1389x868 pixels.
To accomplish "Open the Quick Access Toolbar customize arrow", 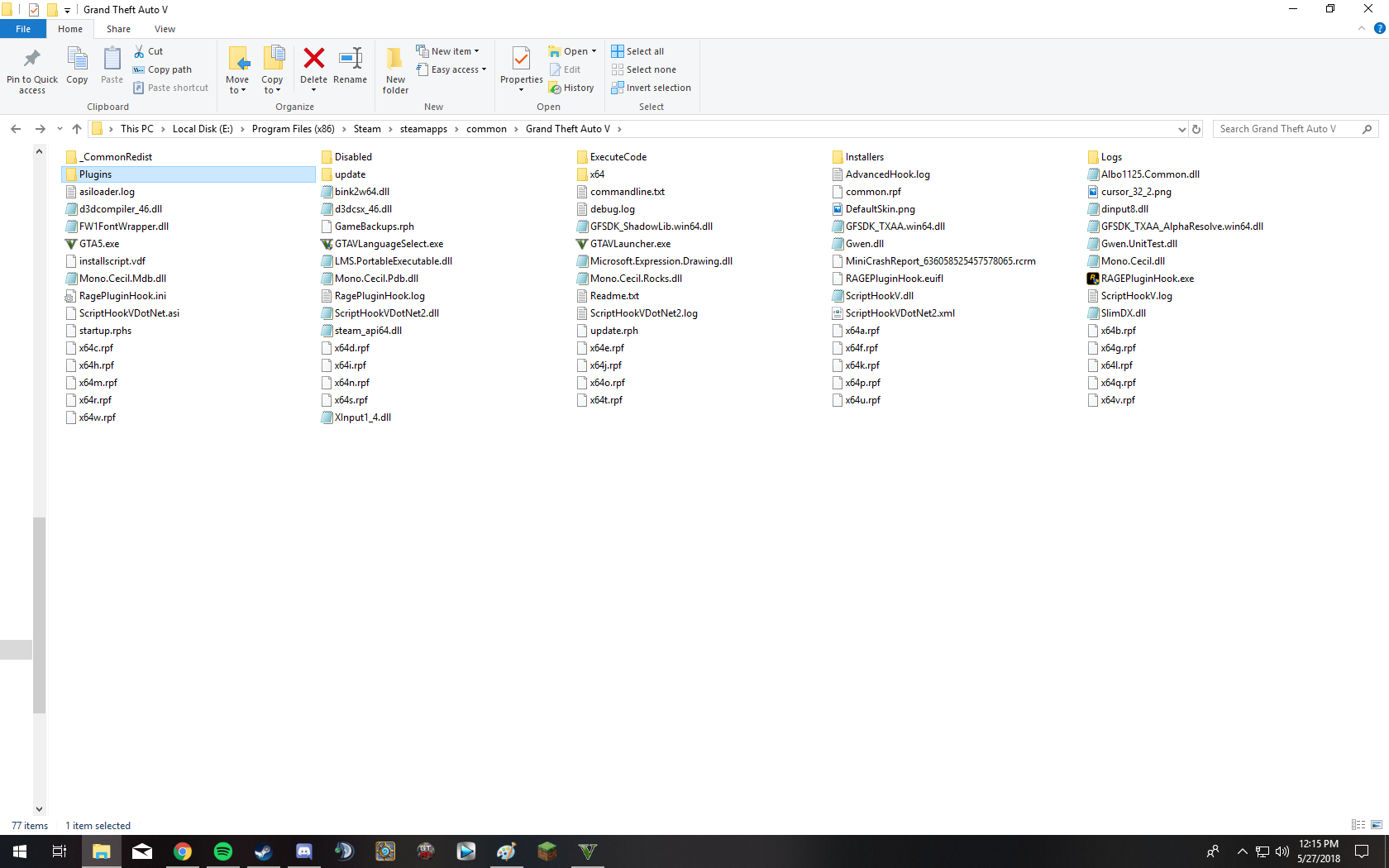I will pos(67,10).
